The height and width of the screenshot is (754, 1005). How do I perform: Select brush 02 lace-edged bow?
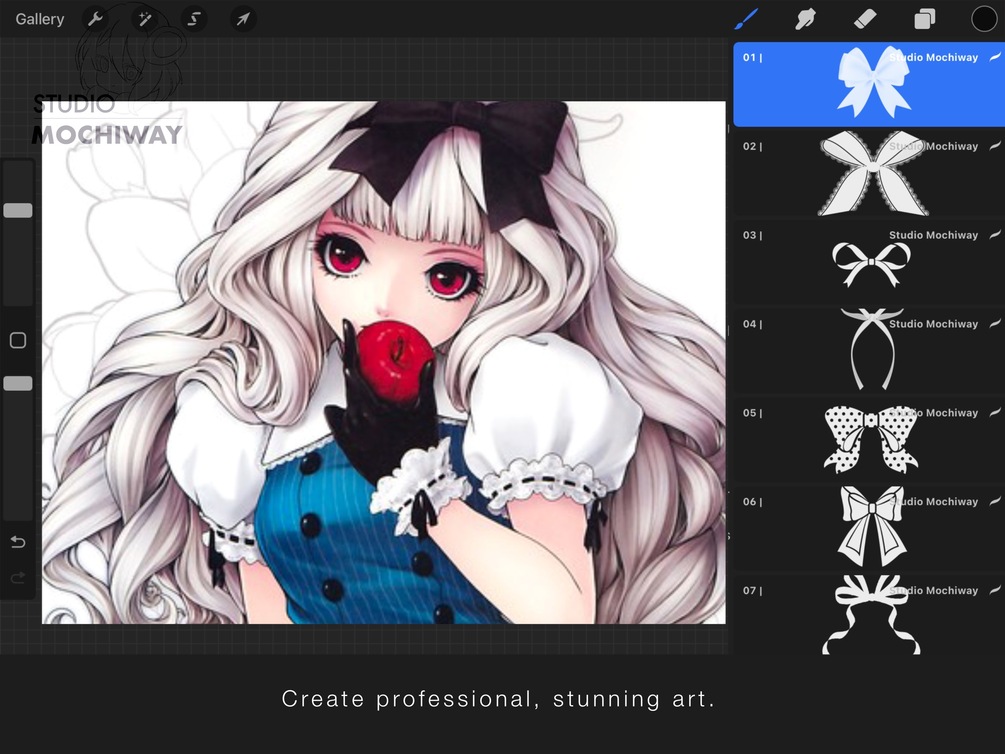click(869, 173)
